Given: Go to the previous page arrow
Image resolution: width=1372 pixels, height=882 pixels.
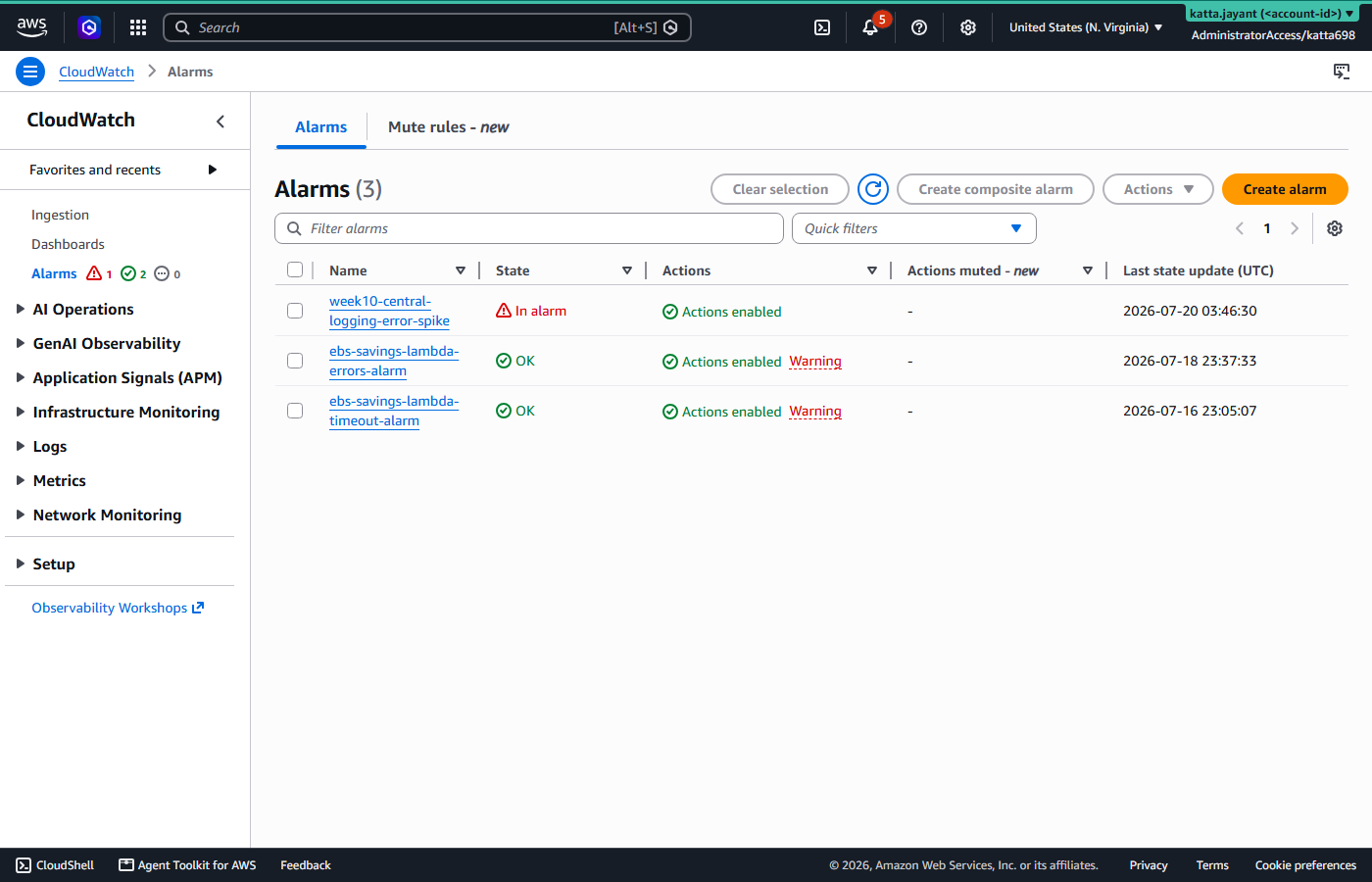Looking at the screenshot, I should point(1240,228).
